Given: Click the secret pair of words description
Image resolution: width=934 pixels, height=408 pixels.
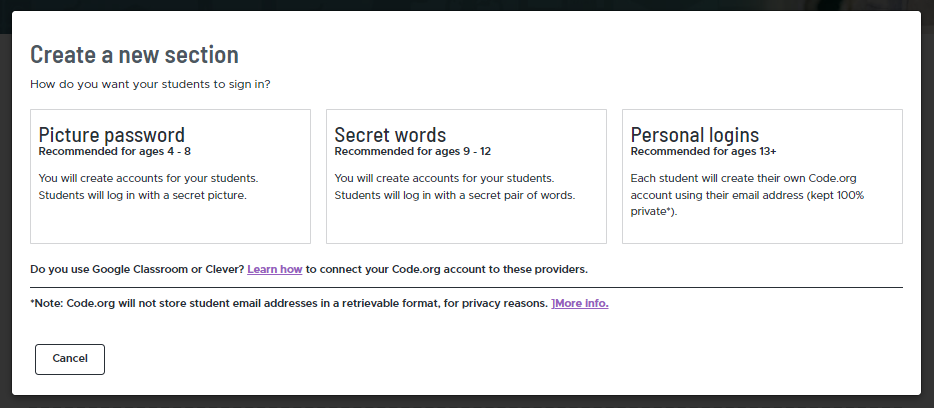Looking at the screenshot, I should [455, 187].
